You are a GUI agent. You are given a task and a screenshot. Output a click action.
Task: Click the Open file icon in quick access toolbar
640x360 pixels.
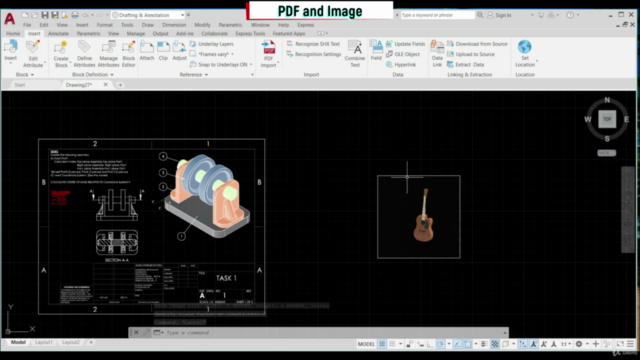click(x=35, y=15)
